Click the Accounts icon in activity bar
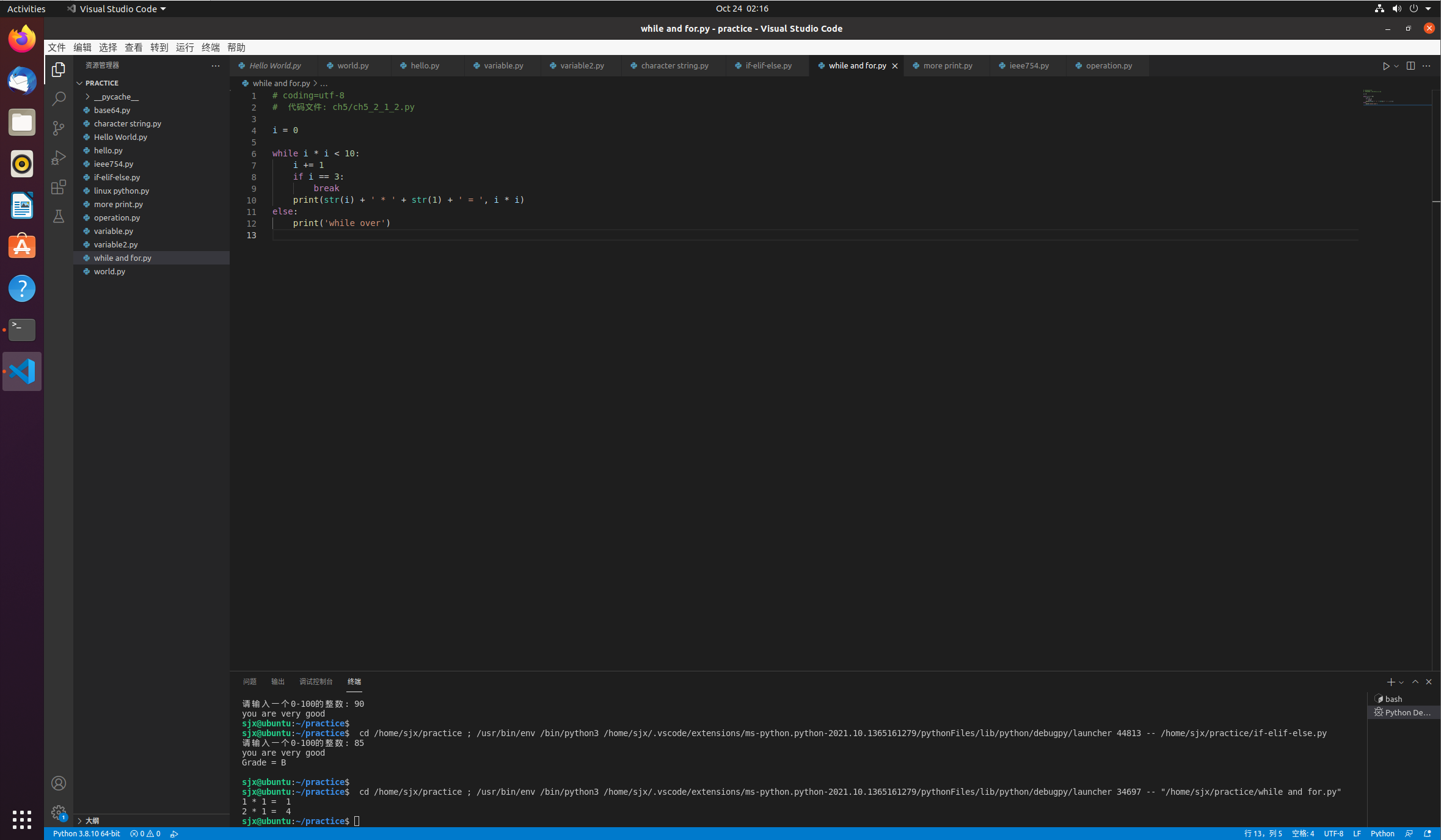 click(59, 783)
